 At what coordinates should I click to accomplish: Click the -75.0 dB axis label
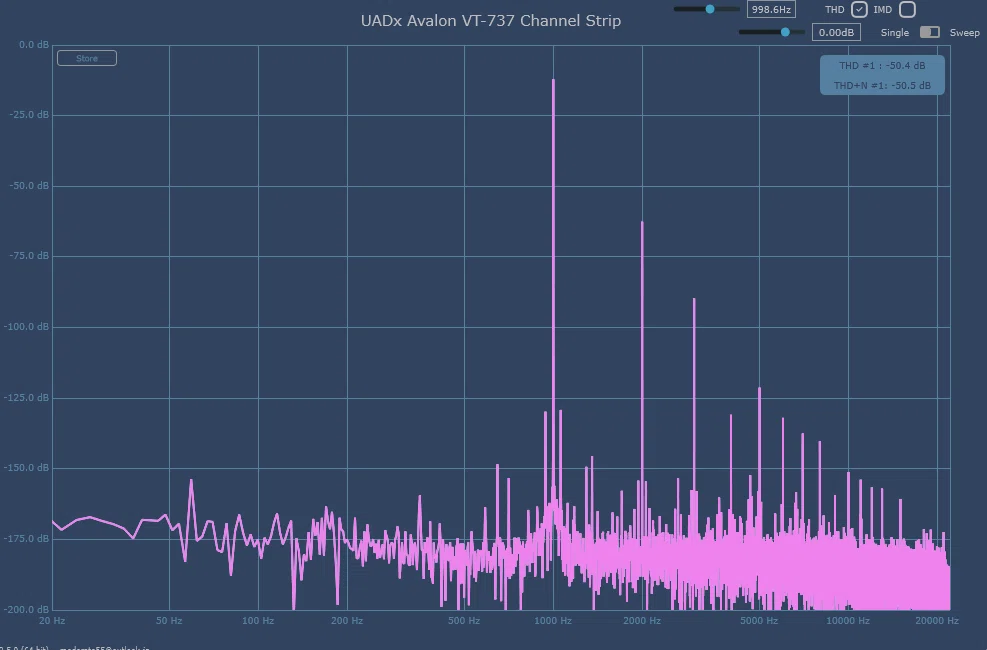(x=29, y=255)
